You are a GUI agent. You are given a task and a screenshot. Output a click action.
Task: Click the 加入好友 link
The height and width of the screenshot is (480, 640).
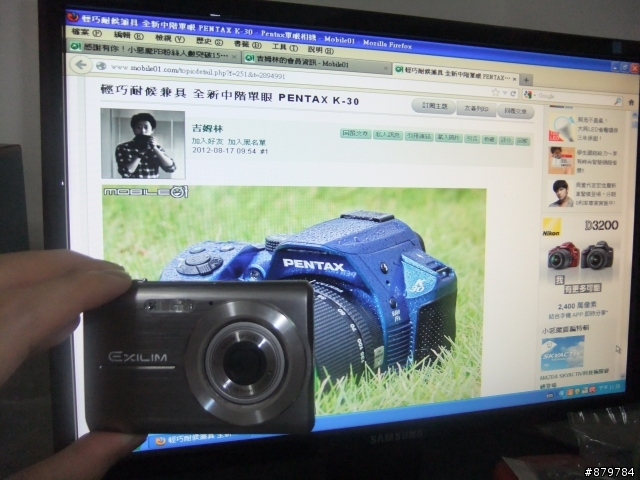coord(207,141)
